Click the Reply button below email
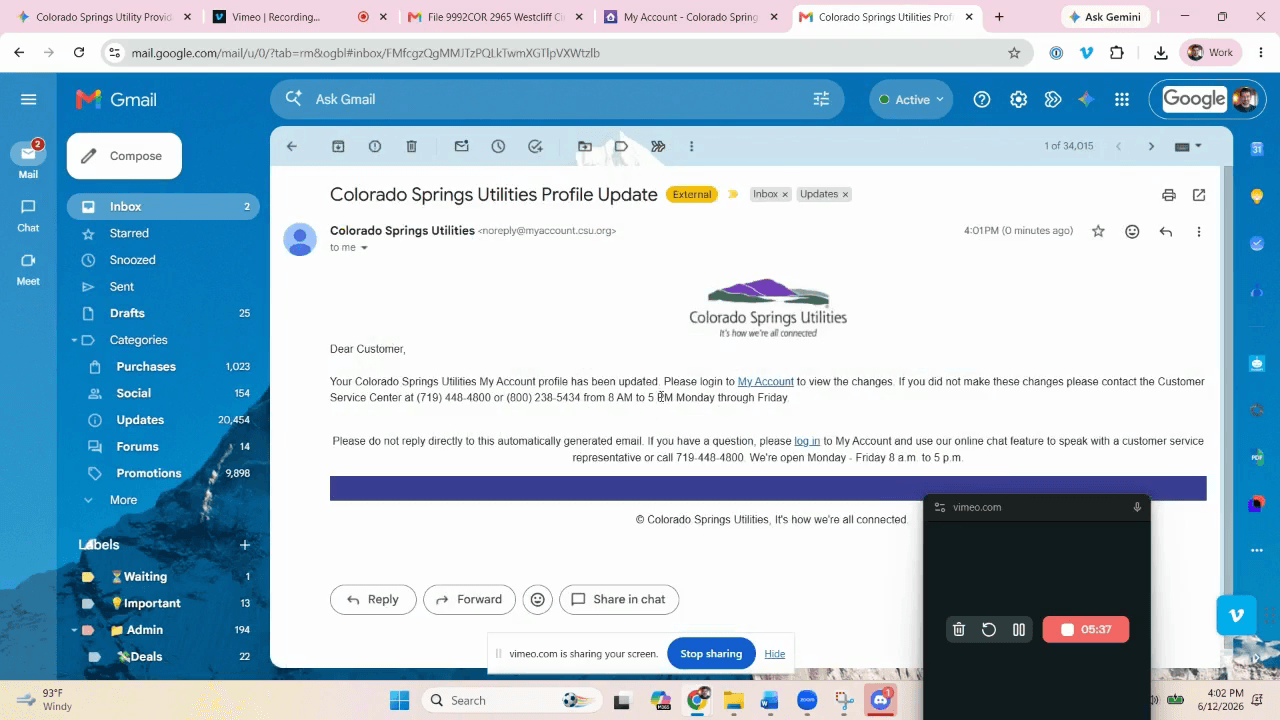Screen dimensions: 1280x720 (373, 599)
